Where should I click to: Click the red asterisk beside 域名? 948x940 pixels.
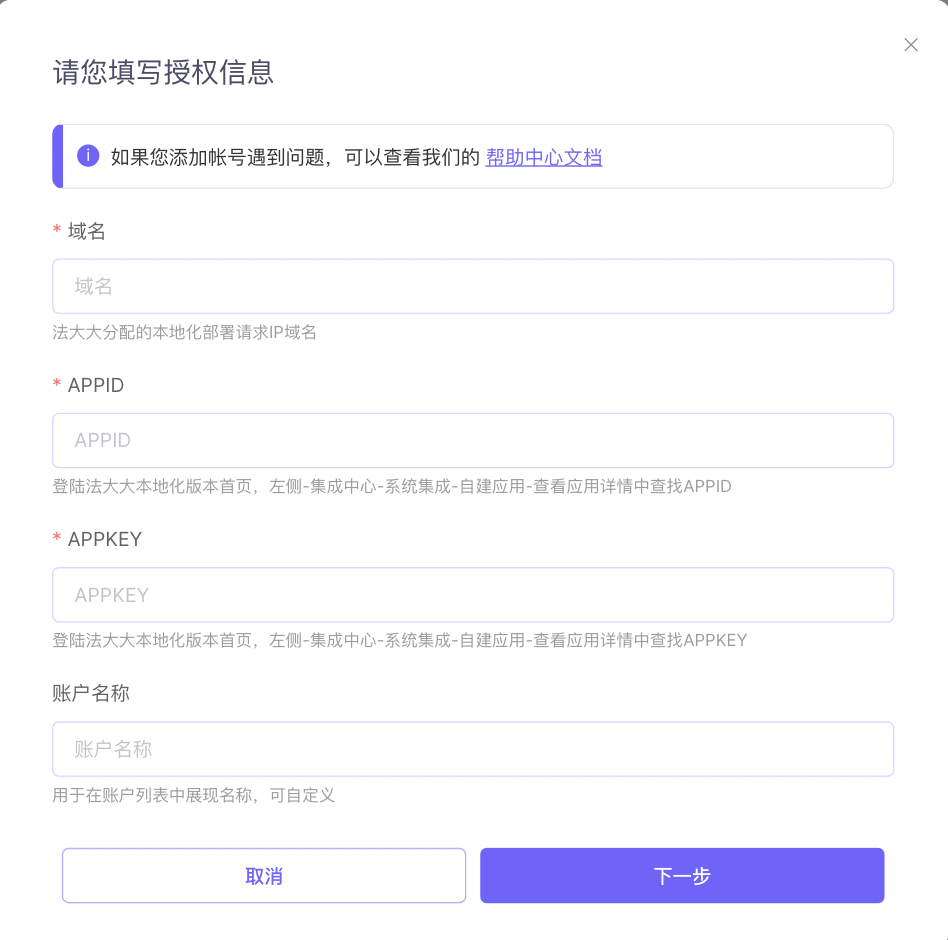point(57,229)
